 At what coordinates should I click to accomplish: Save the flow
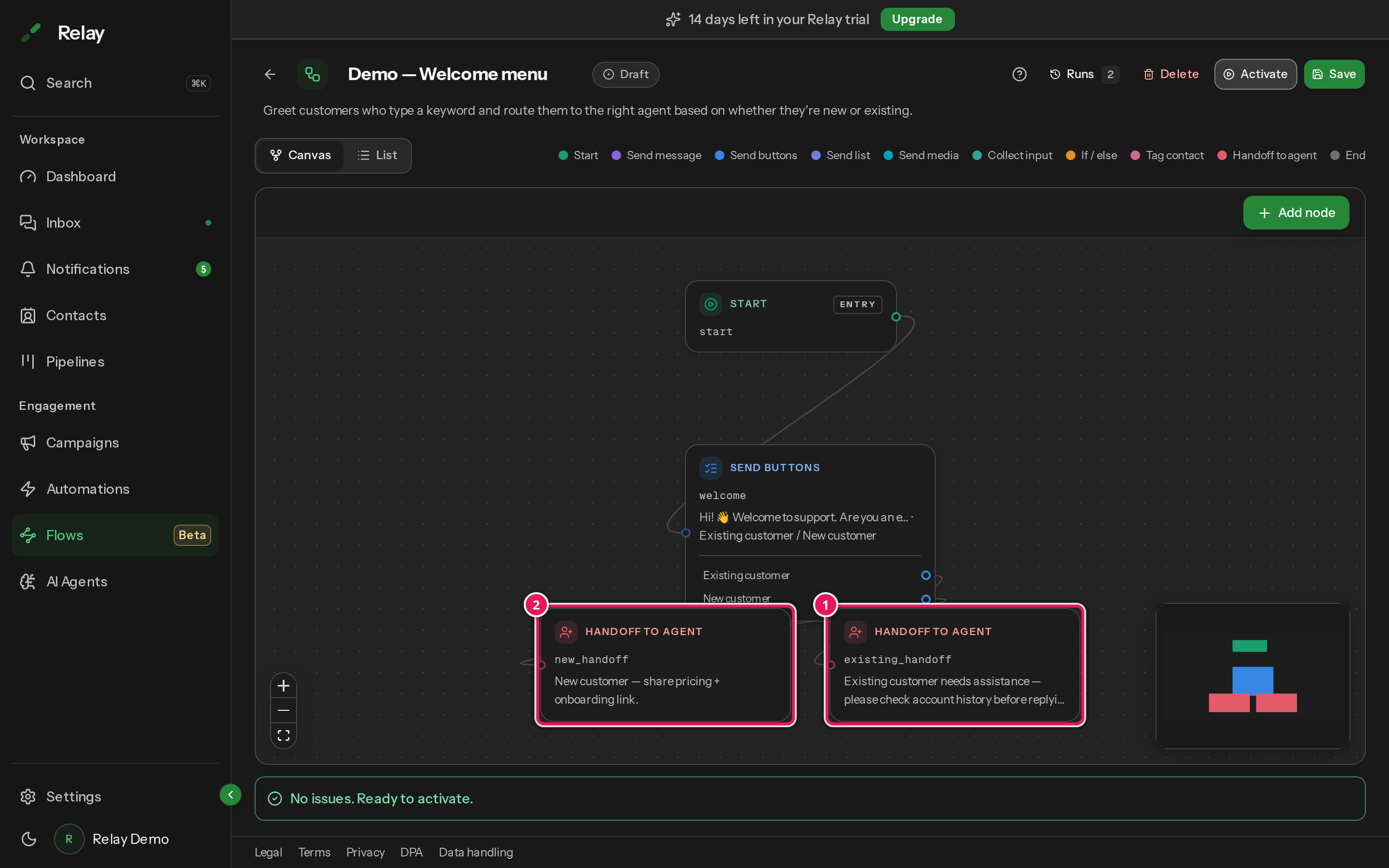[1334, 74]
